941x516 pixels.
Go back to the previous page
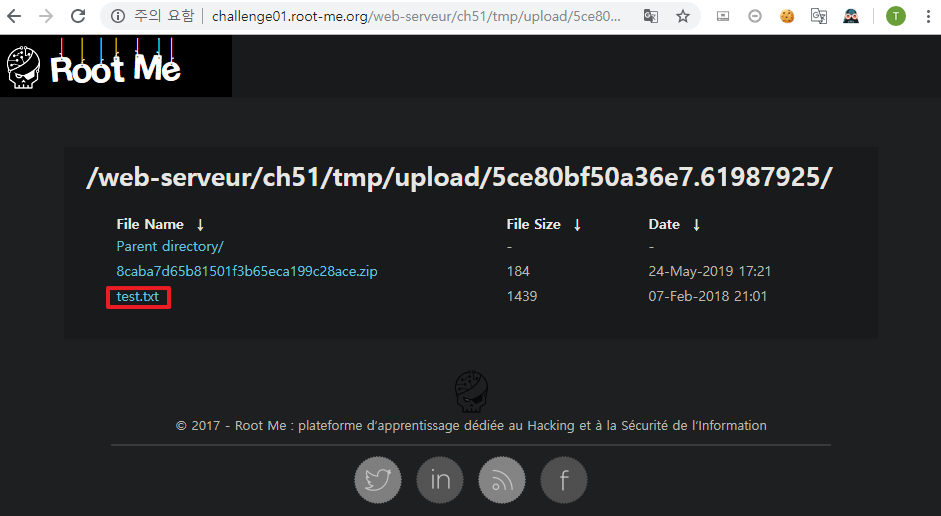pos(14,16)
